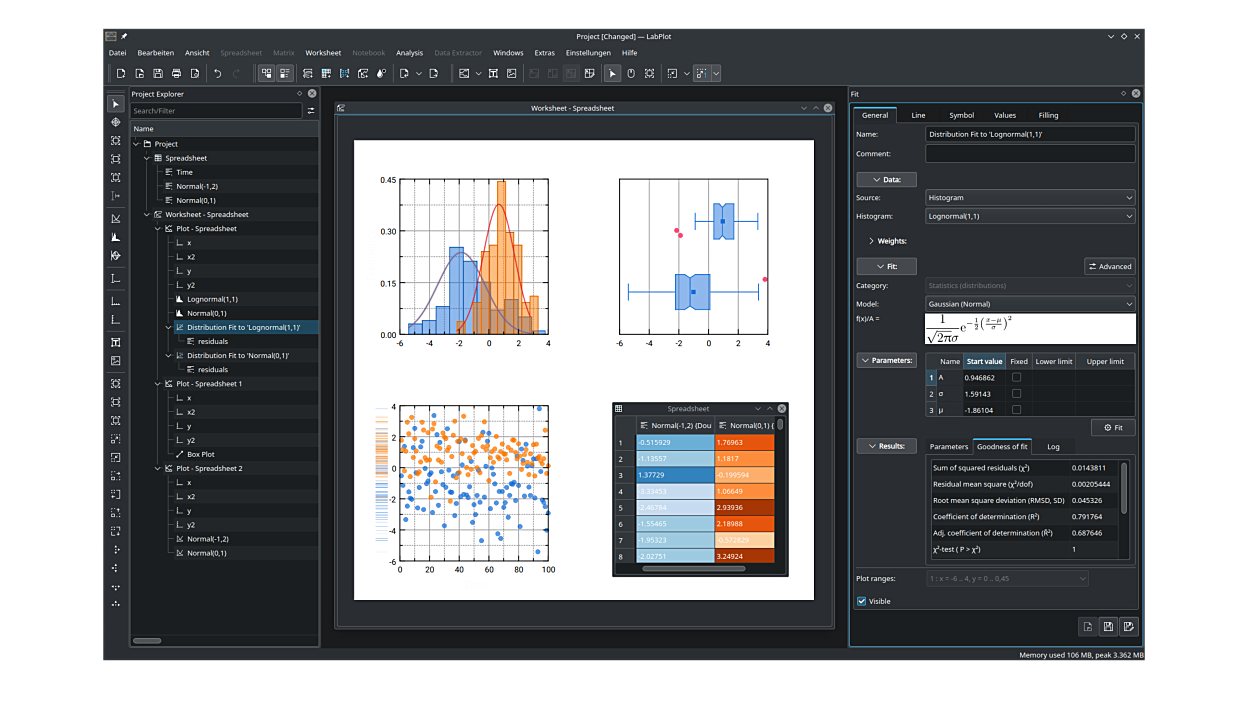Viewport: 1248px width, 702px height.
Task: Click the Undo arrow in the toolbar
Action: click(217, 73)
